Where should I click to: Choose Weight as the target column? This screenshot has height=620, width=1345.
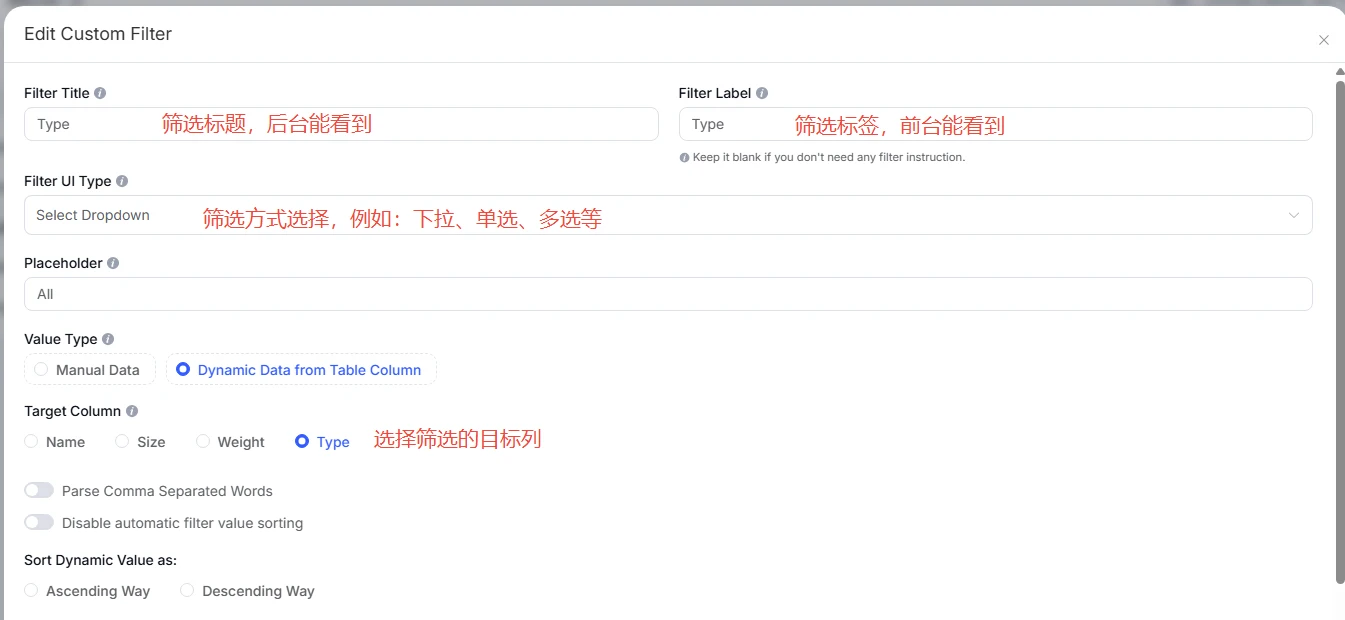(202, 441)
